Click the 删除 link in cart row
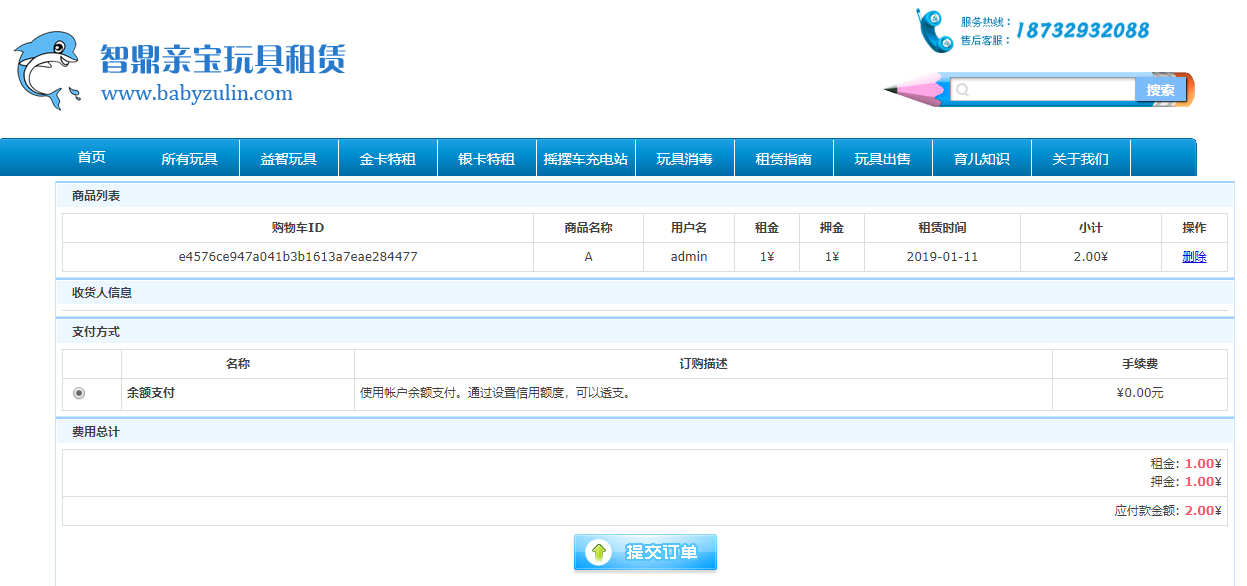 (x=1194, y=257)
